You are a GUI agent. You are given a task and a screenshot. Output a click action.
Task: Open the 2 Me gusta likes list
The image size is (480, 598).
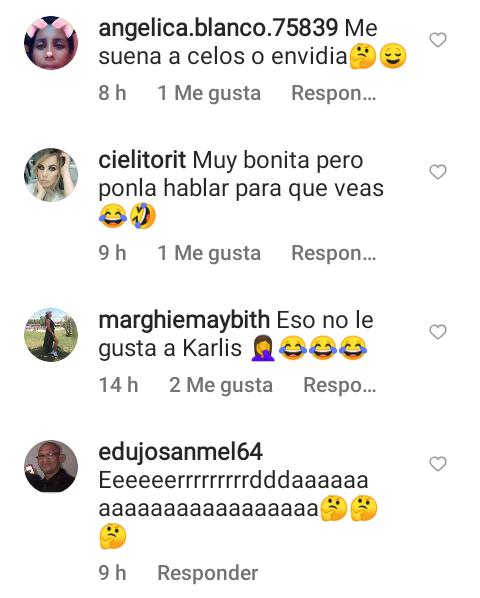tap(221, 385)
